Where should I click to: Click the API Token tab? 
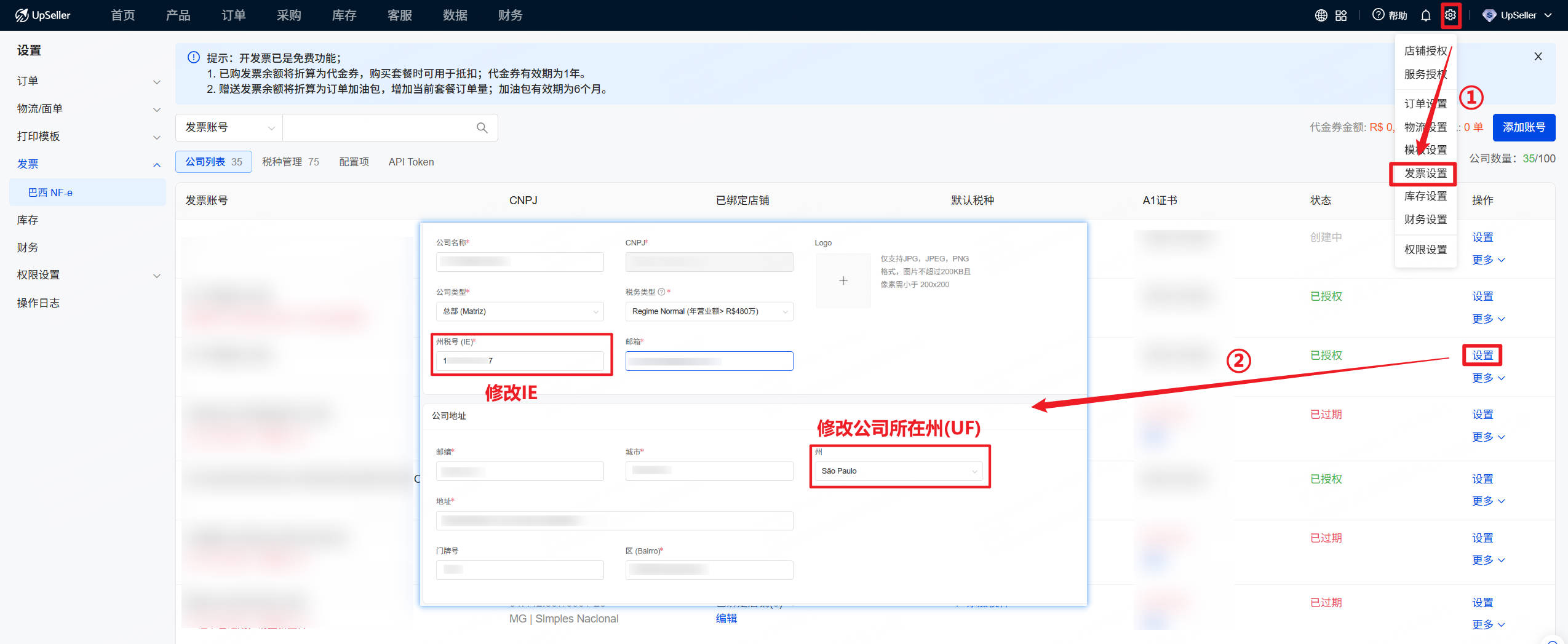(x=410, y=161)
